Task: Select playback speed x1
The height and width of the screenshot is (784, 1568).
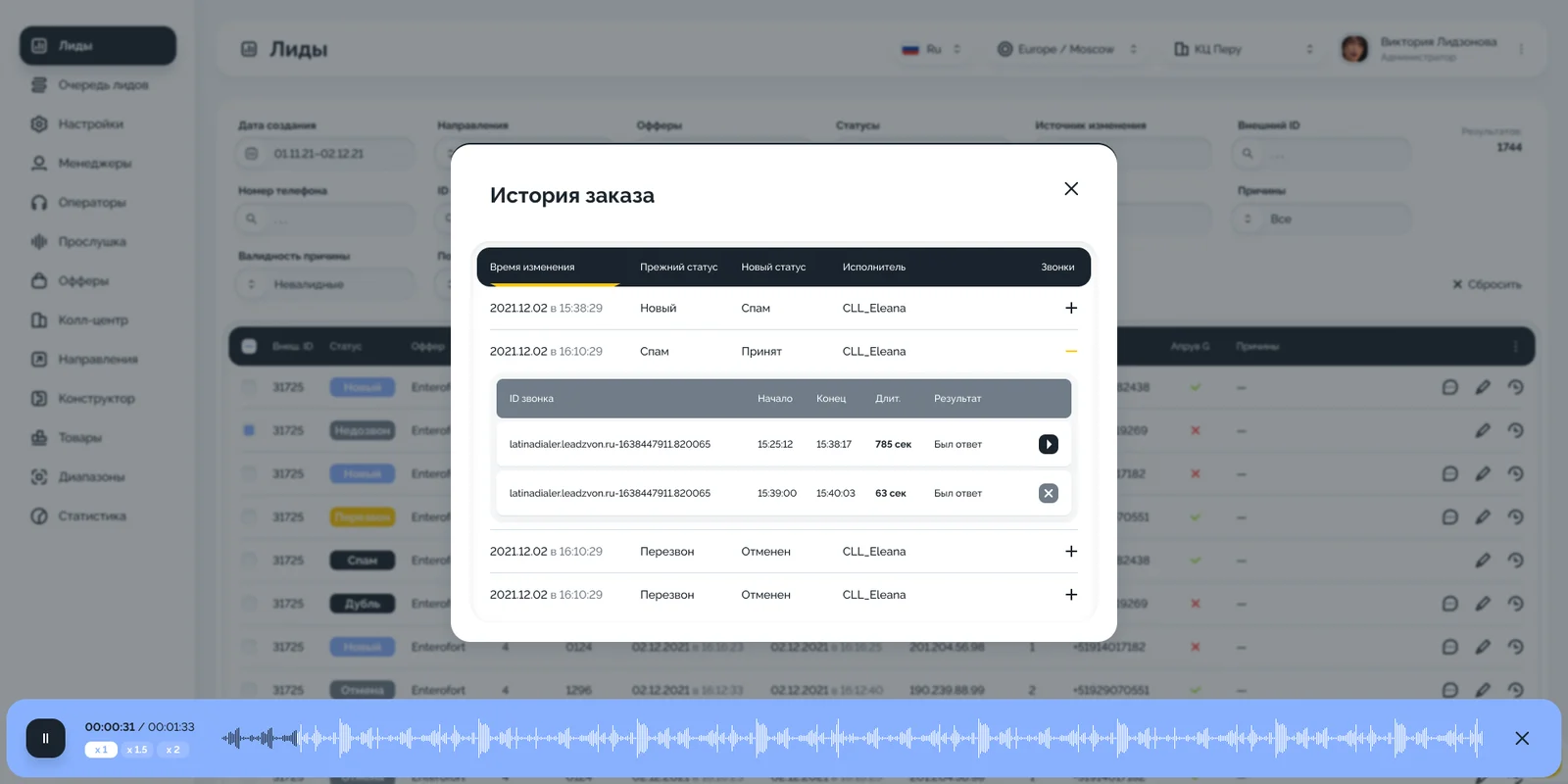Action: 101,750
